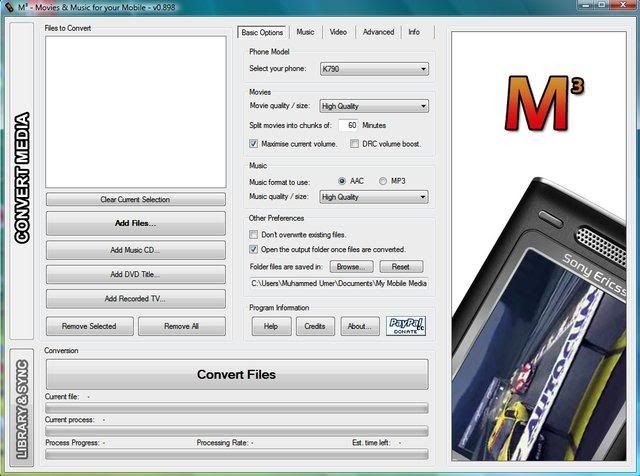
Task: Click the Music format to use label
Action: pyautogui.click(x=279, y=182)
